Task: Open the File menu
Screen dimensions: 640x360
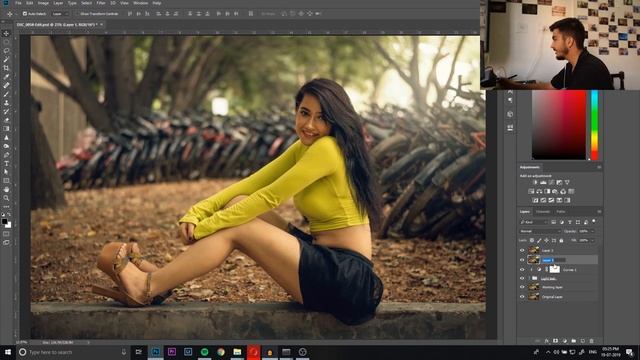Action: point(18,3)
